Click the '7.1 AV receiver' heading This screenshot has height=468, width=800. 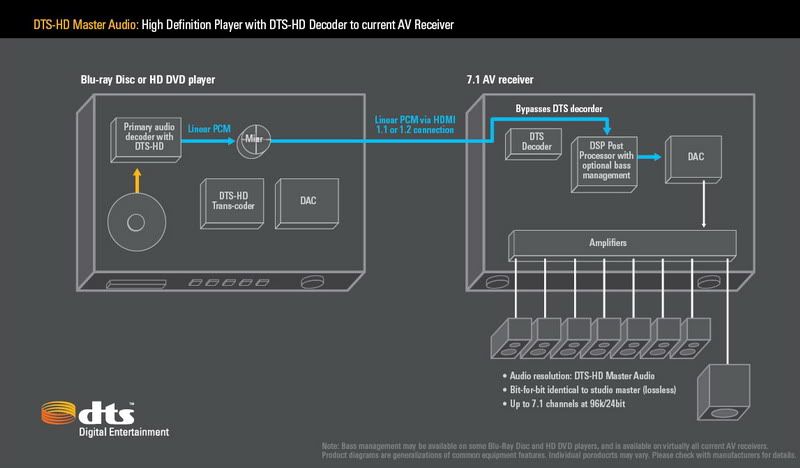click(x=499, y=80)
